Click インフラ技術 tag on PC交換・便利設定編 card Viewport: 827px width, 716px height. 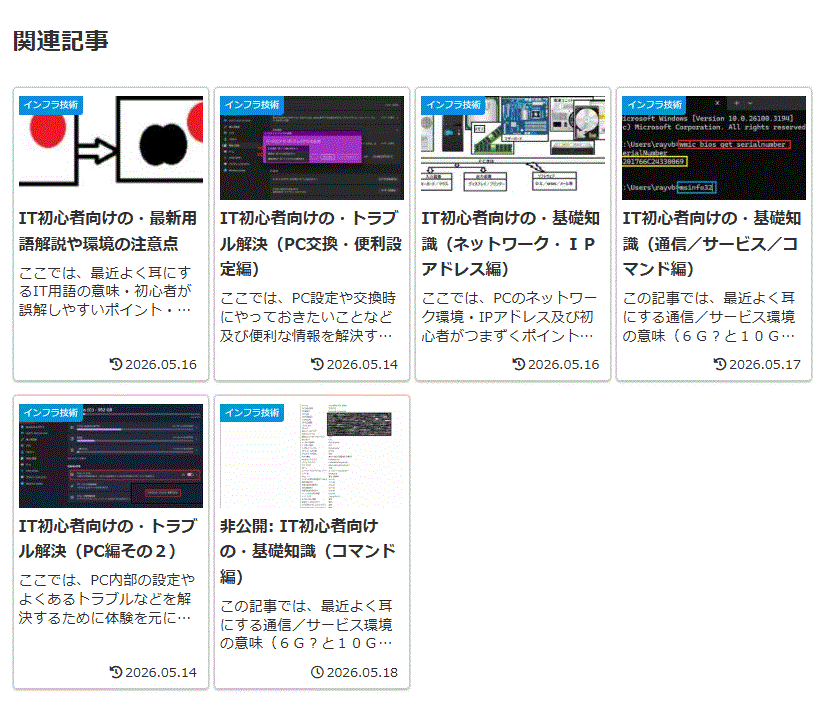point(252,104)
